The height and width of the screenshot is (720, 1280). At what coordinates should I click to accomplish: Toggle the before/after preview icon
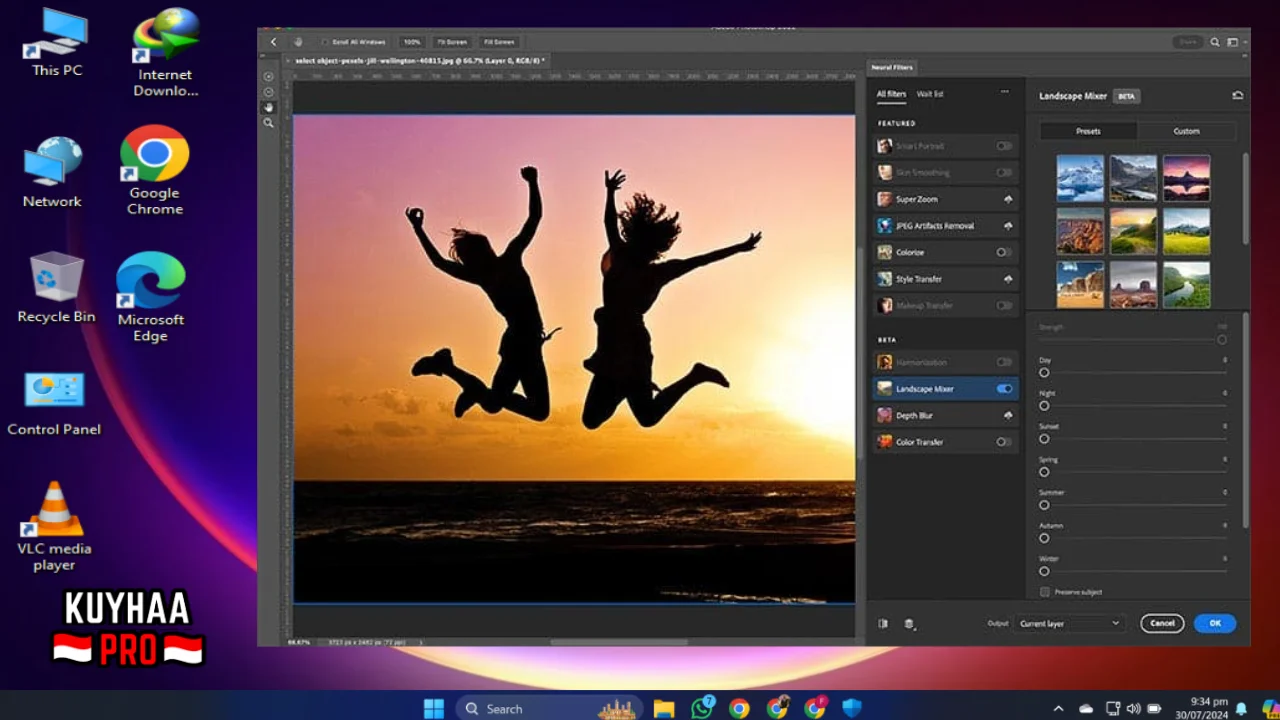pyautogui.click(x=883, y=623)
